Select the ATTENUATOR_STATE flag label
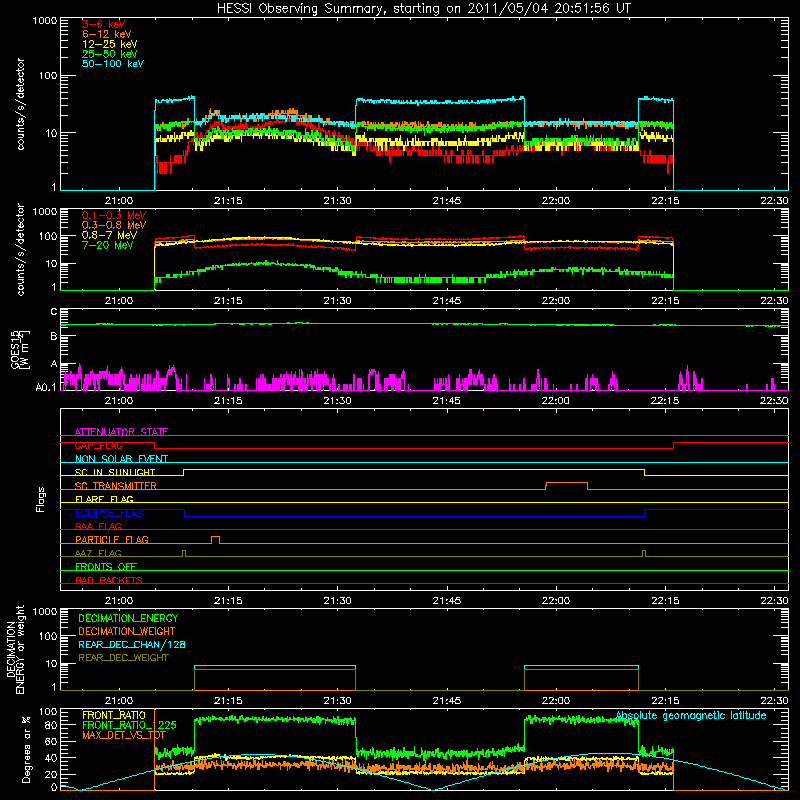 coord(121,432)
